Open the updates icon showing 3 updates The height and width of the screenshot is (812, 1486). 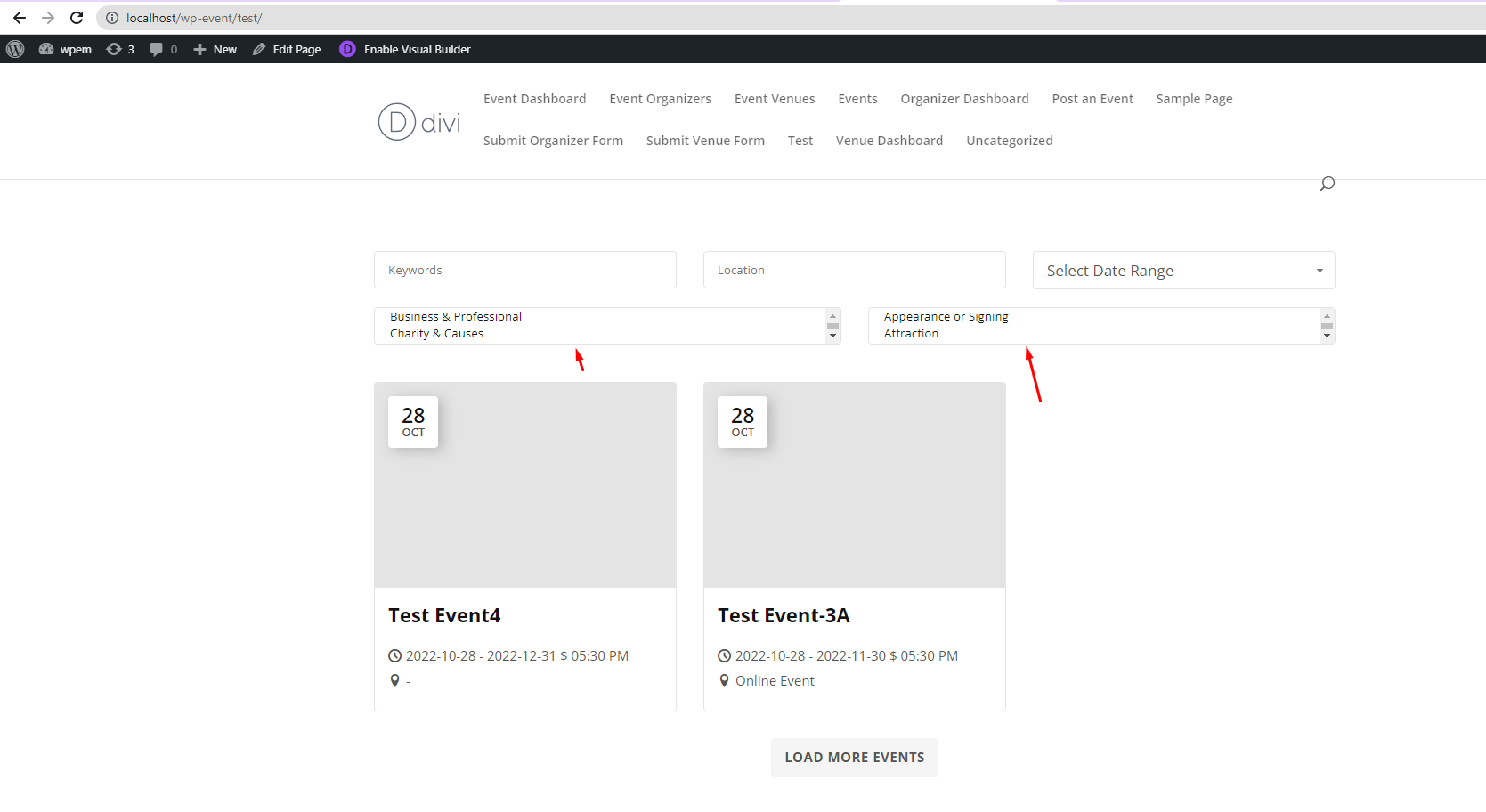click(x=115, y=49)
